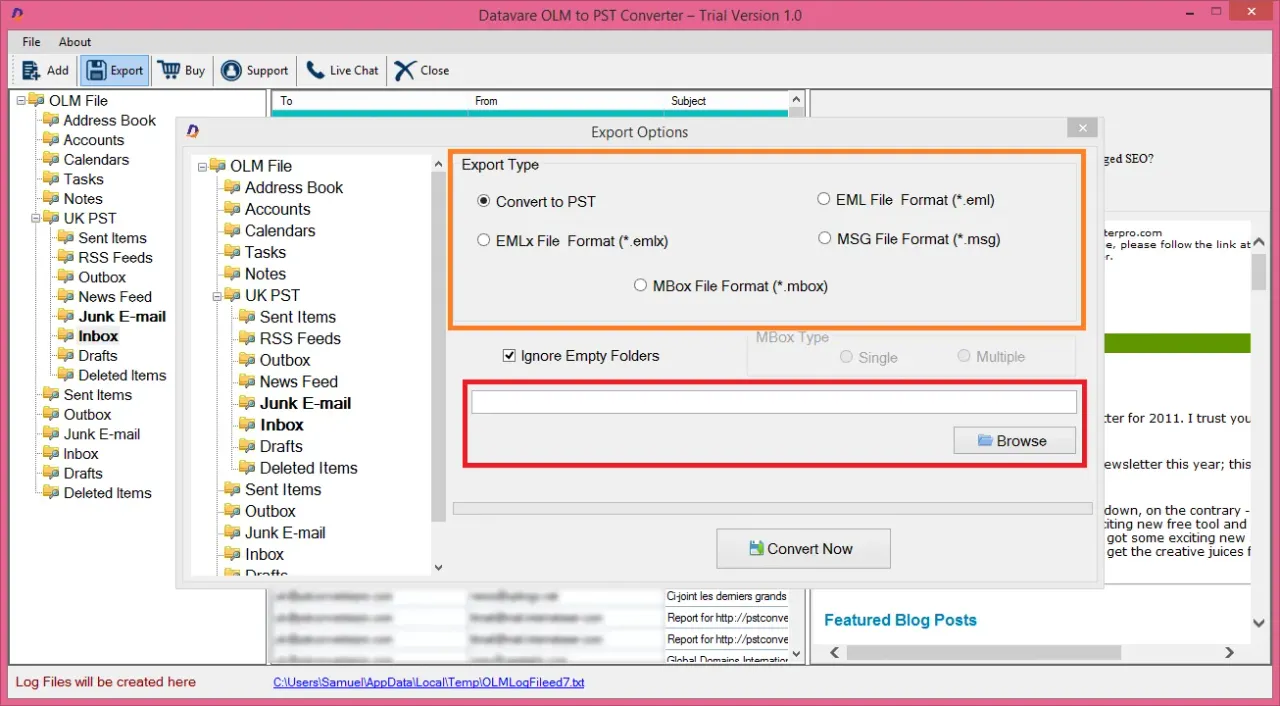Select Outbox at root of main tree
This screenshot has width=1280, height=706.
pos(88,414)
